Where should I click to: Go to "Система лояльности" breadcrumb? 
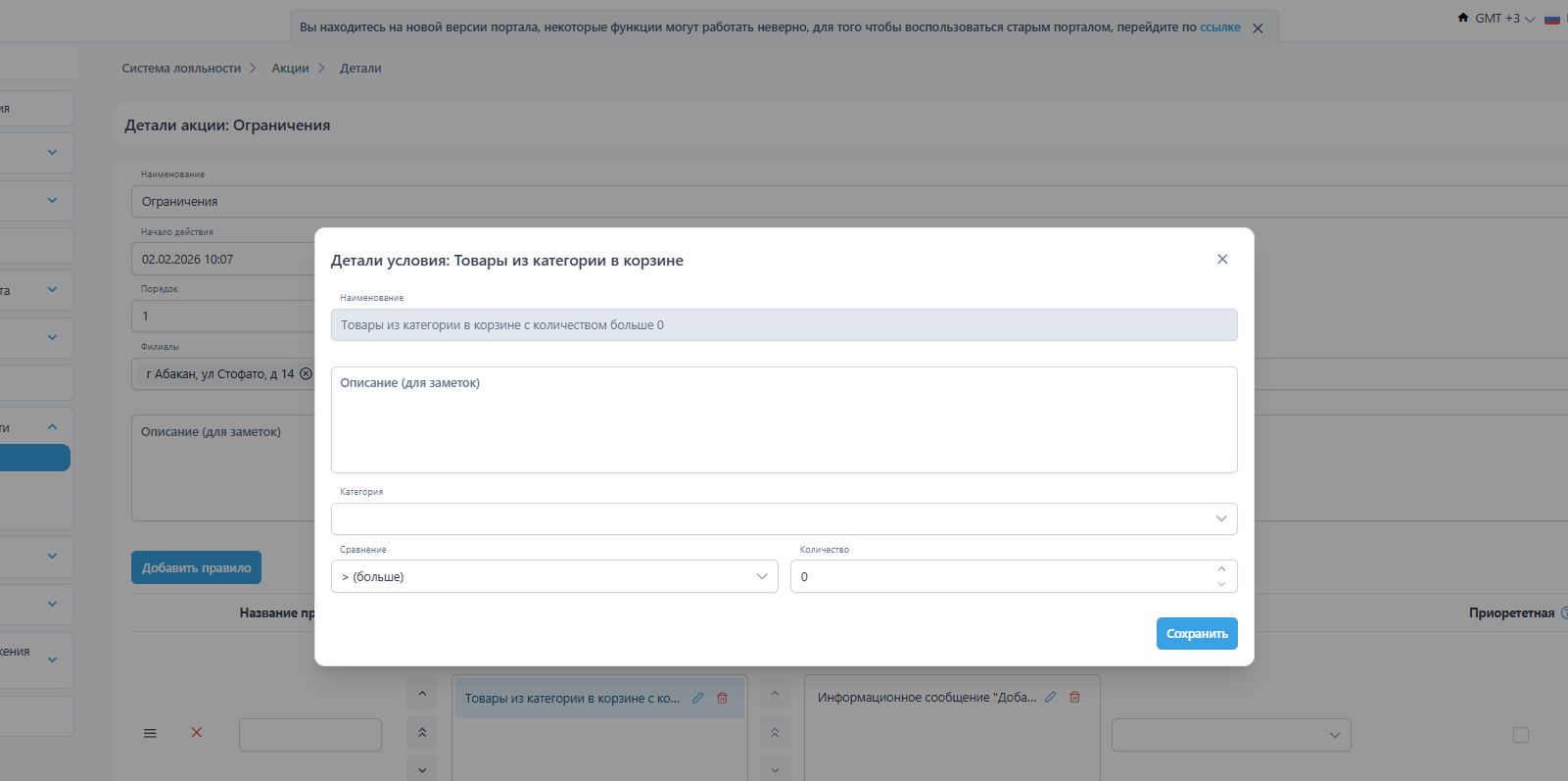click(181, 69)
